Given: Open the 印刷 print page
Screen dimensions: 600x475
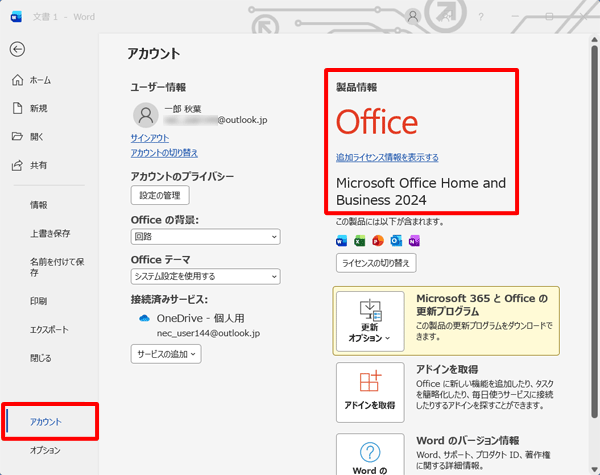Looking at the screenshot, I should tap(39, 301).
